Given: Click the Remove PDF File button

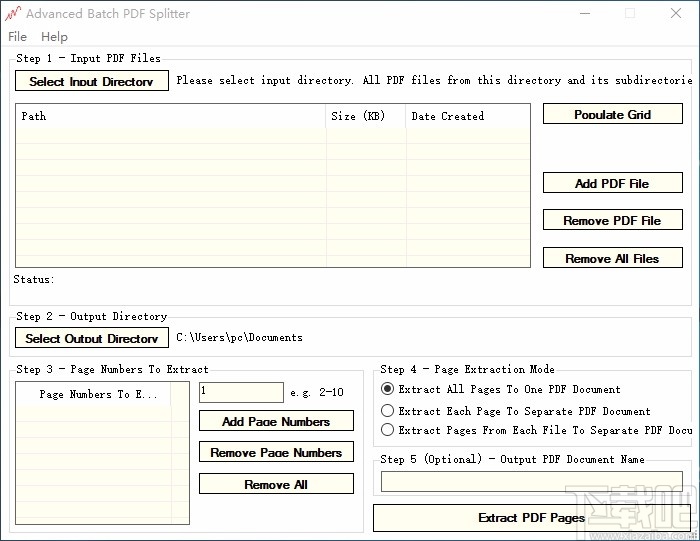Looking at the screenshot, I should point(612,220).
